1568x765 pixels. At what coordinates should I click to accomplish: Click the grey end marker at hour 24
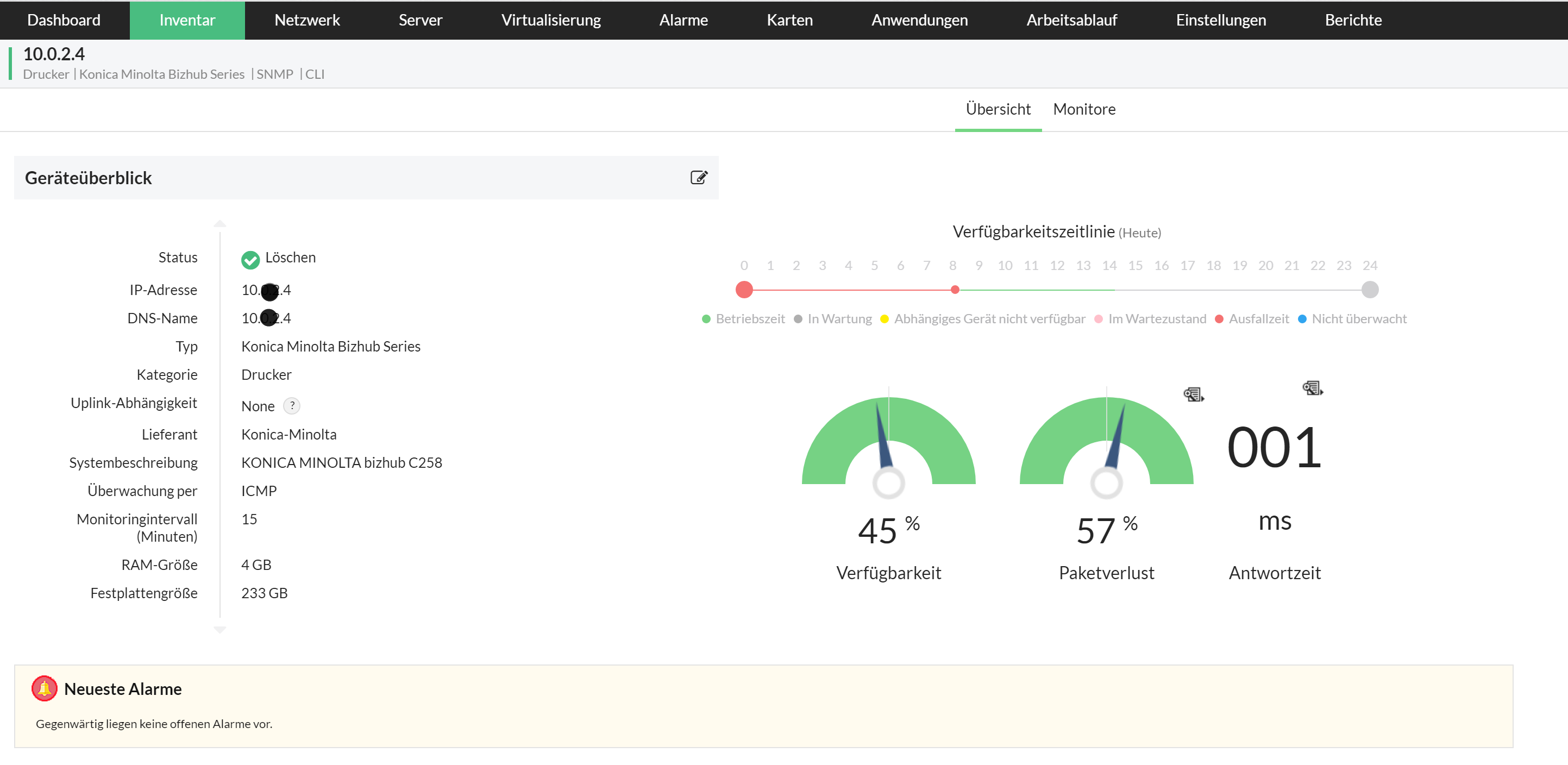tap(1370, 290)
